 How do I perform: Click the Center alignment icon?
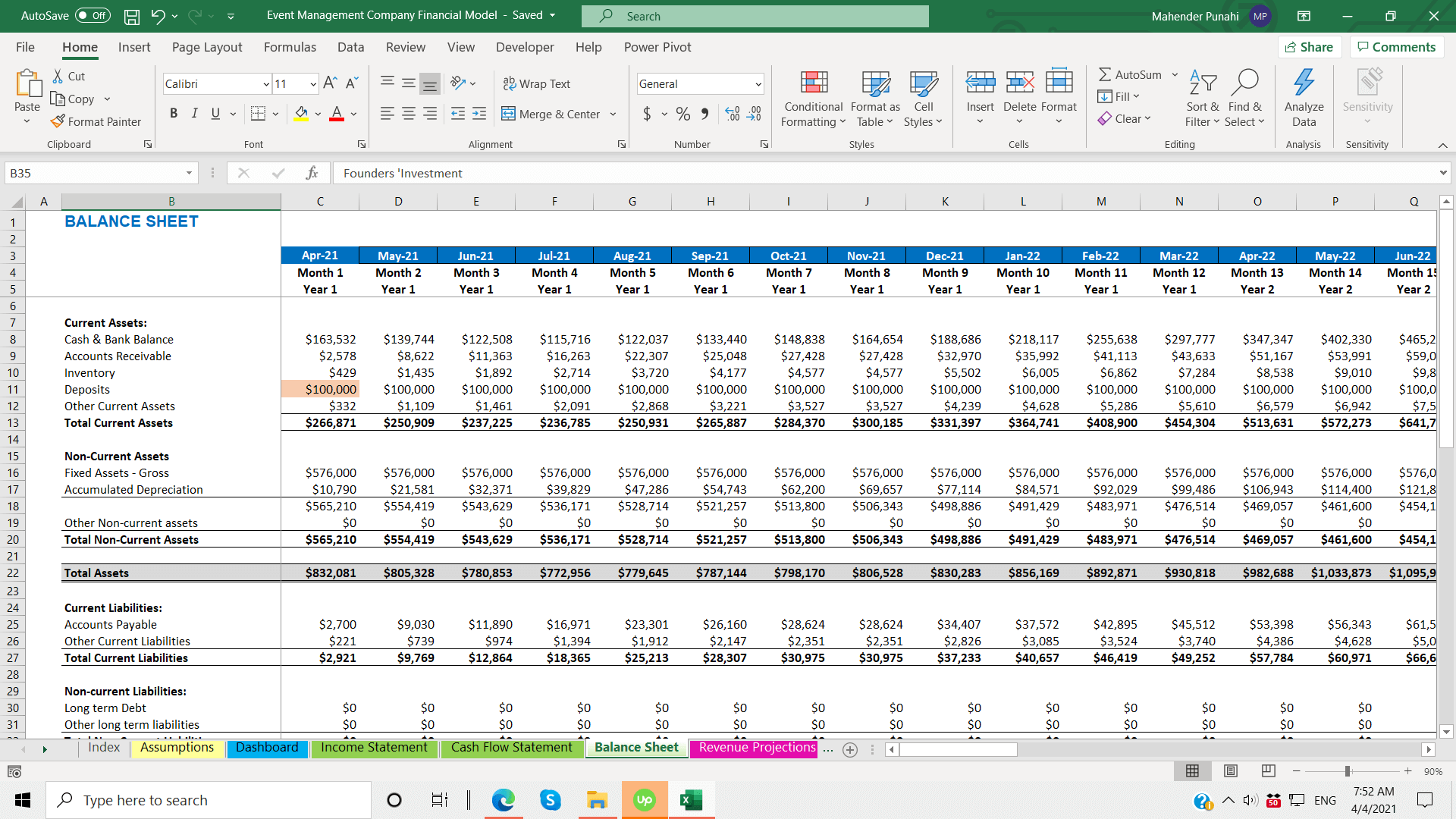click(x=408, y=114)
